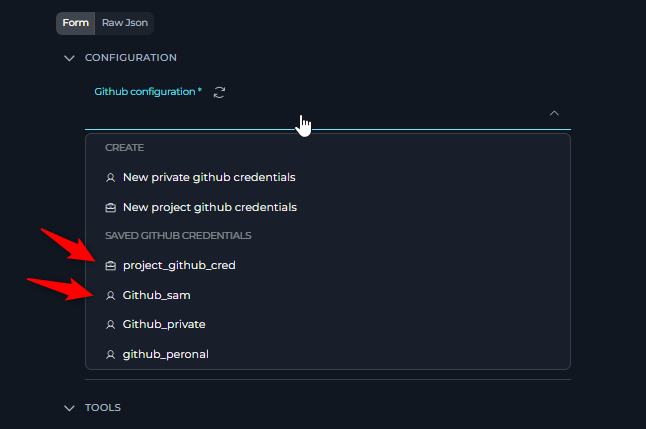The height and width of the screenshot is (429, 646).
Task: Close the Github configuration dropdown using its arrow
Action: click(x=554, y=114)
